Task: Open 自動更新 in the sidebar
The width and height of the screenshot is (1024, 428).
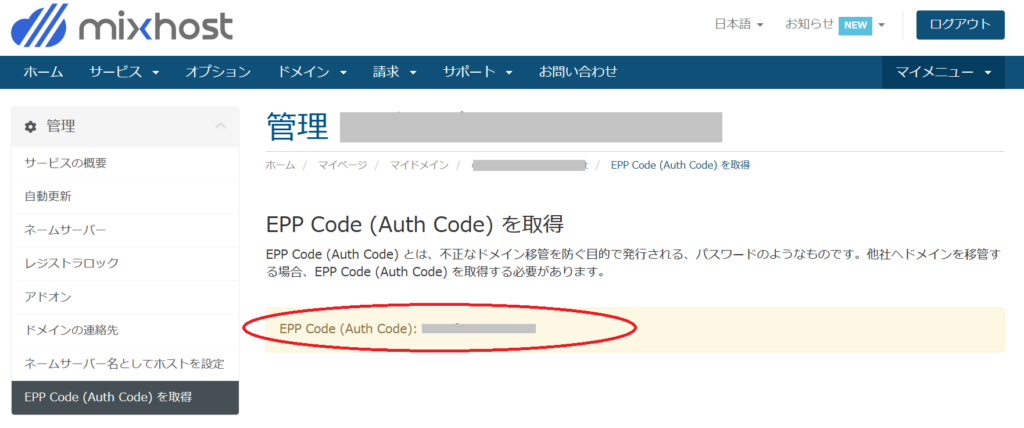Action: point(48,196)
